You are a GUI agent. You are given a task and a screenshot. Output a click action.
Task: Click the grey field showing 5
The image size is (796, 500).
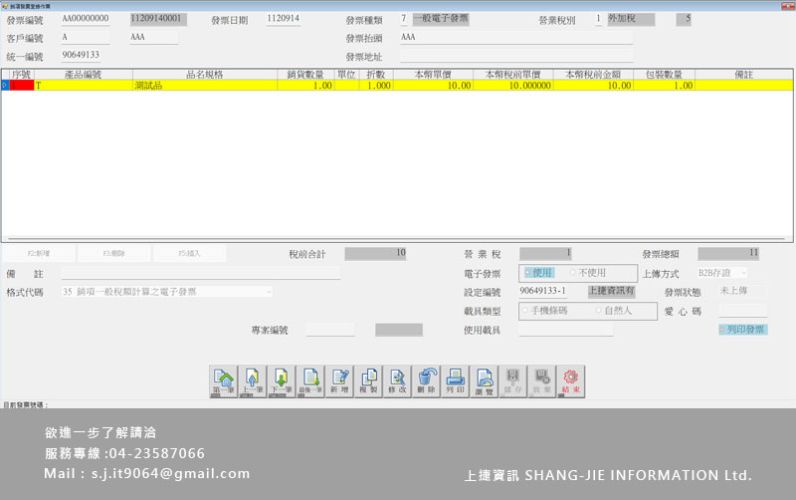(x=684, y=19)
